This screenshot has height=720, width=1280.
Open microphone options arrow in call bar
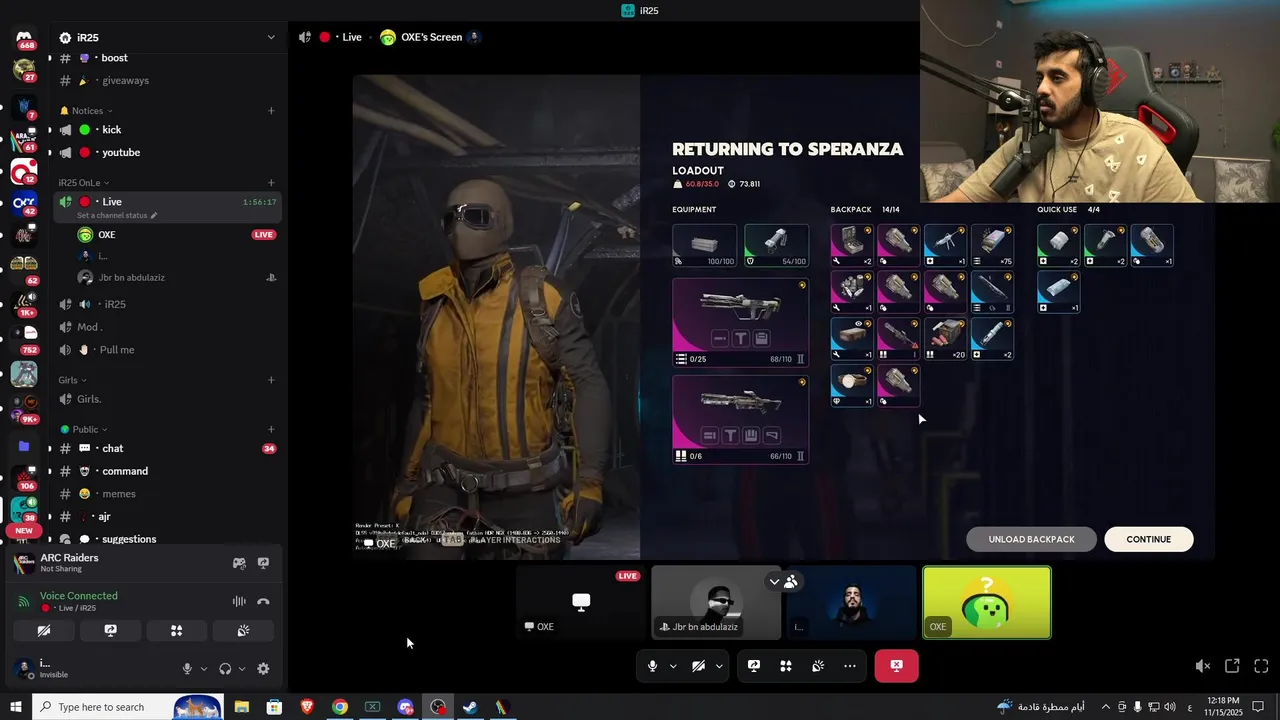[673, 666]
